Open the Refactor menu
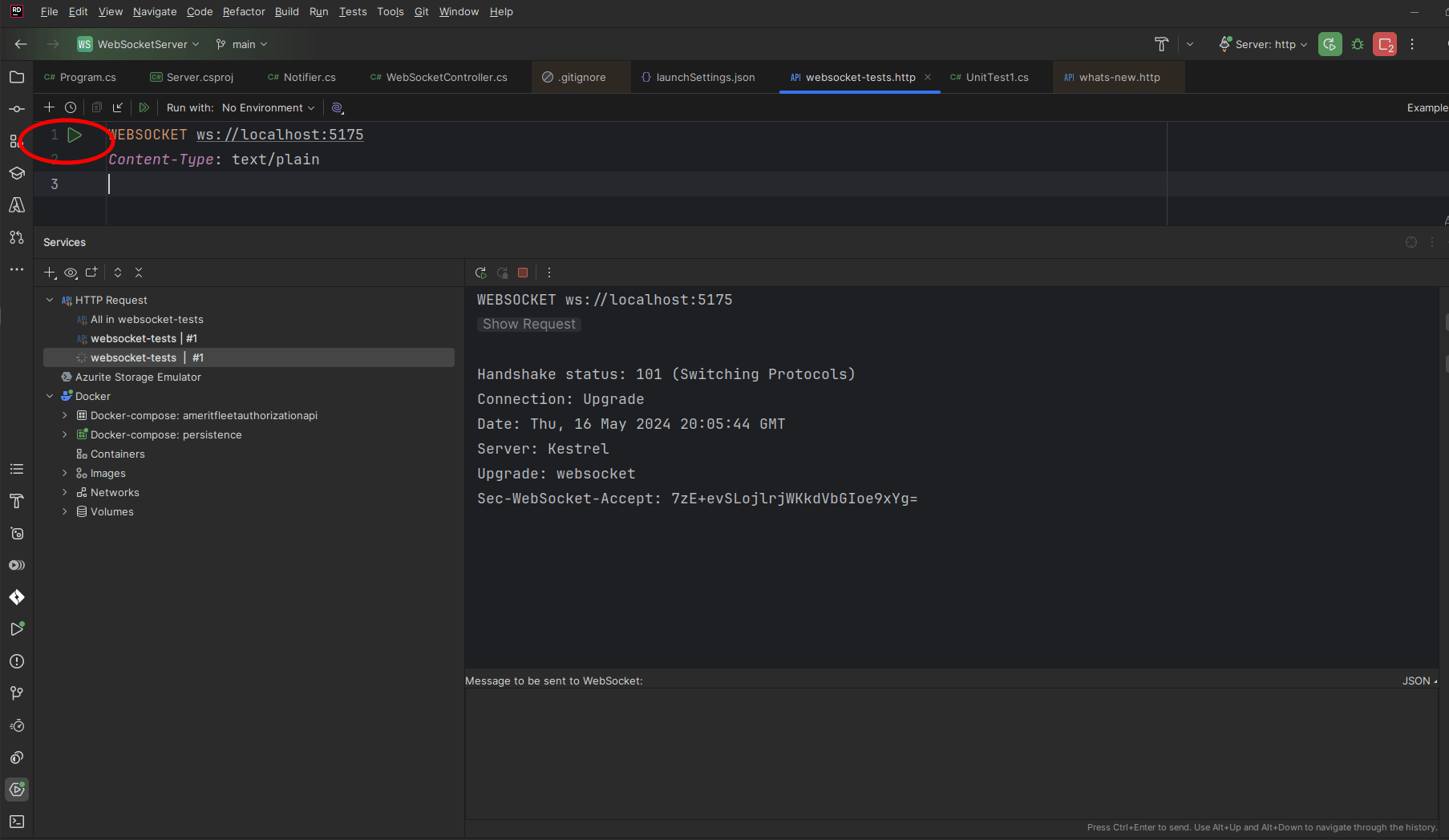 [244, 11]
